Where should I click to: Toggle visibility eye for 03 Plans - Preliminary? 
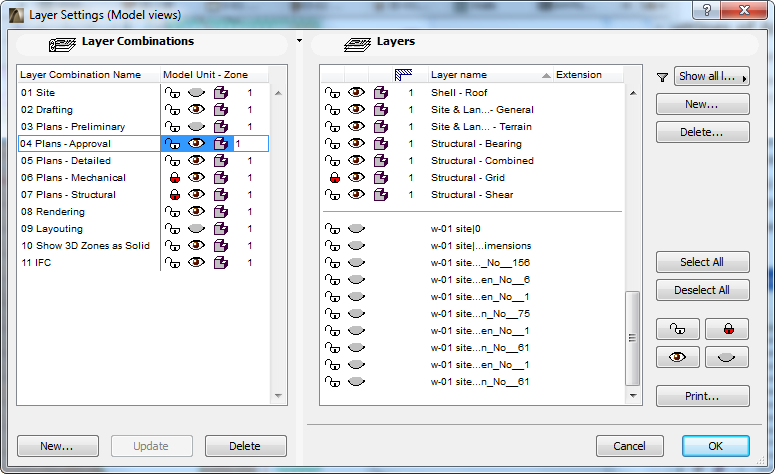(x=196, y=127)
